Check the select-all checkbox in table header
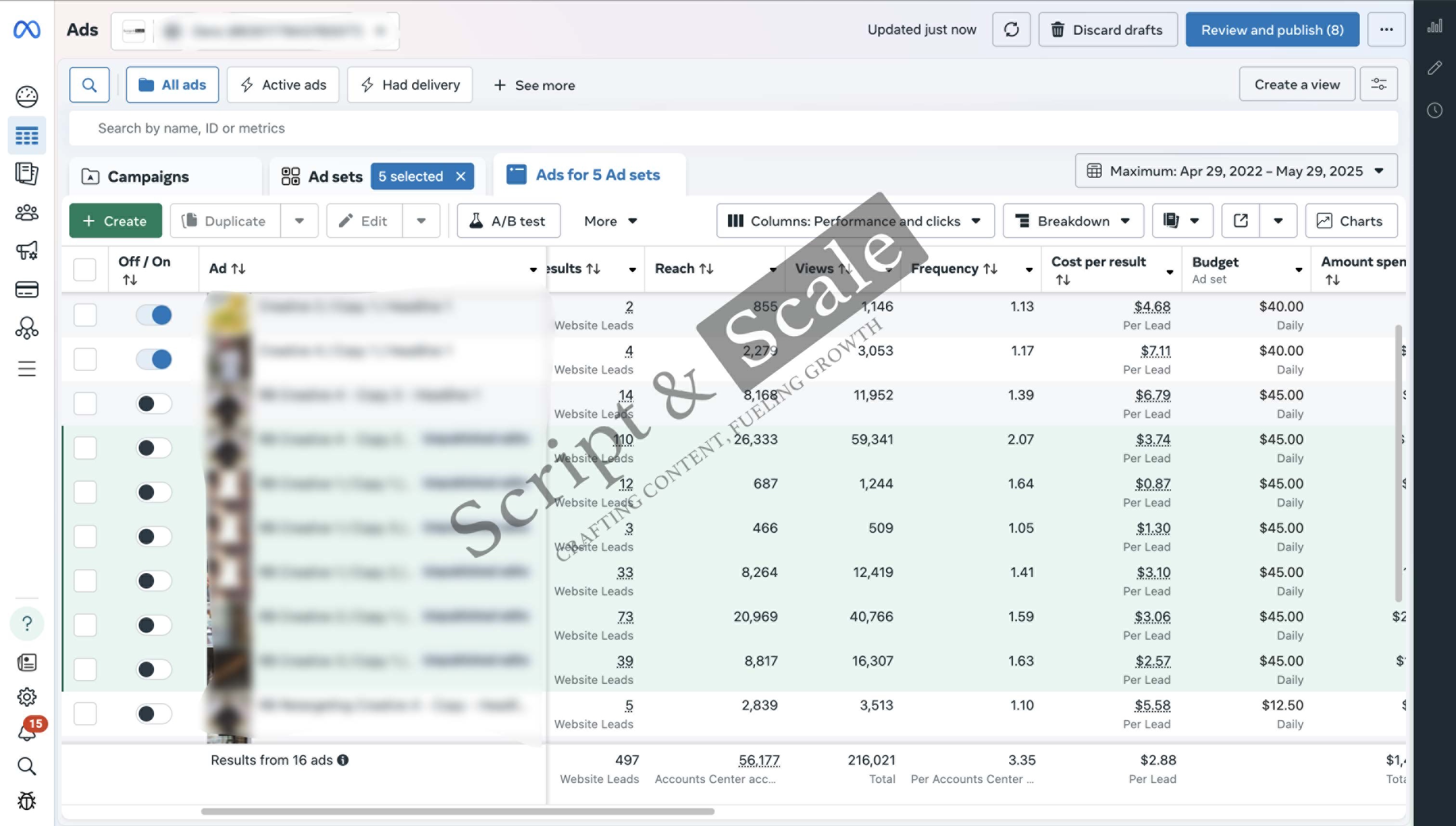The width and height of the screenshot is (1456, 826). (x=85, y=269)
